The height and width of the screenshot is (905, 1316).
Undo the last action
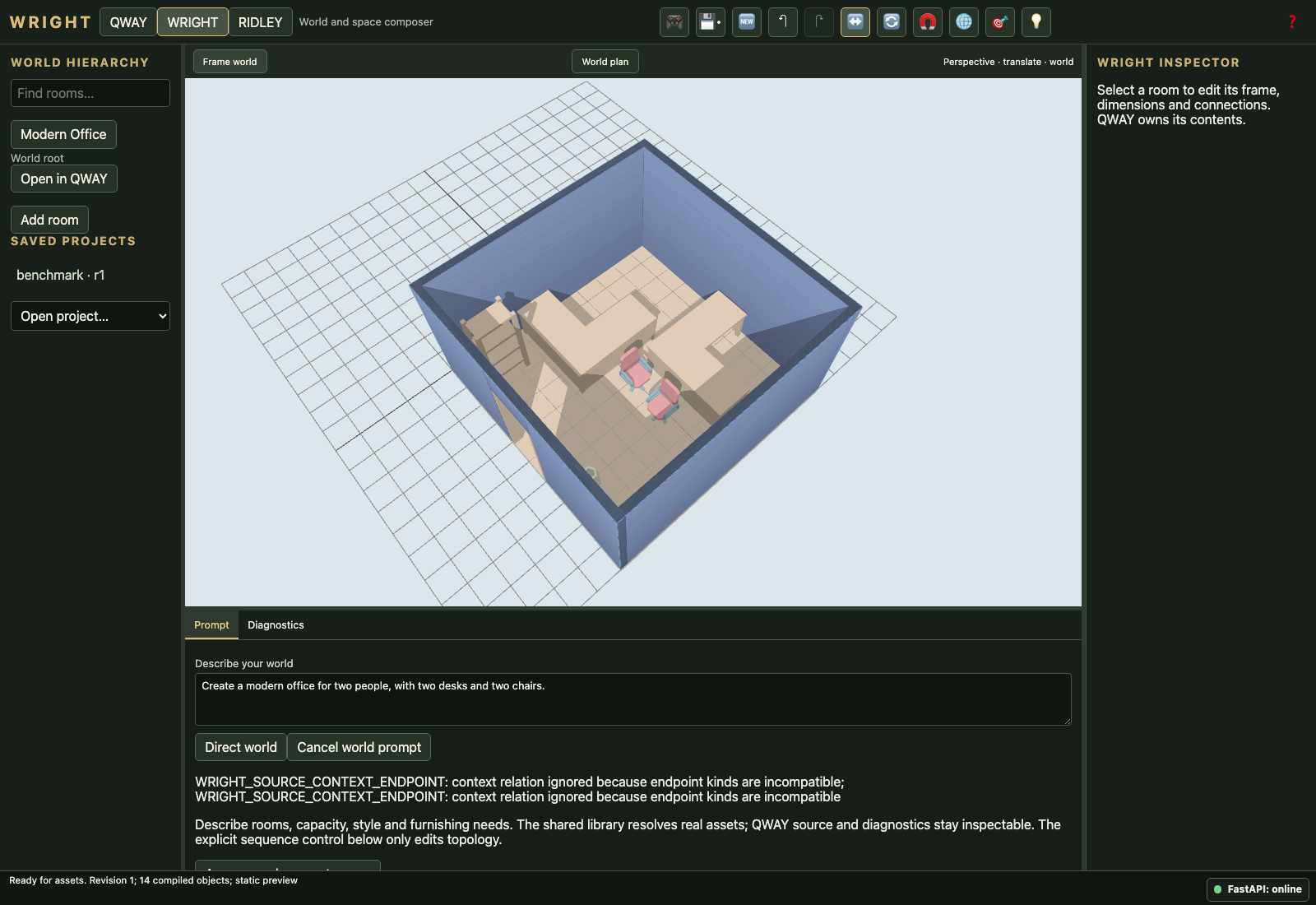coord(783,22)
